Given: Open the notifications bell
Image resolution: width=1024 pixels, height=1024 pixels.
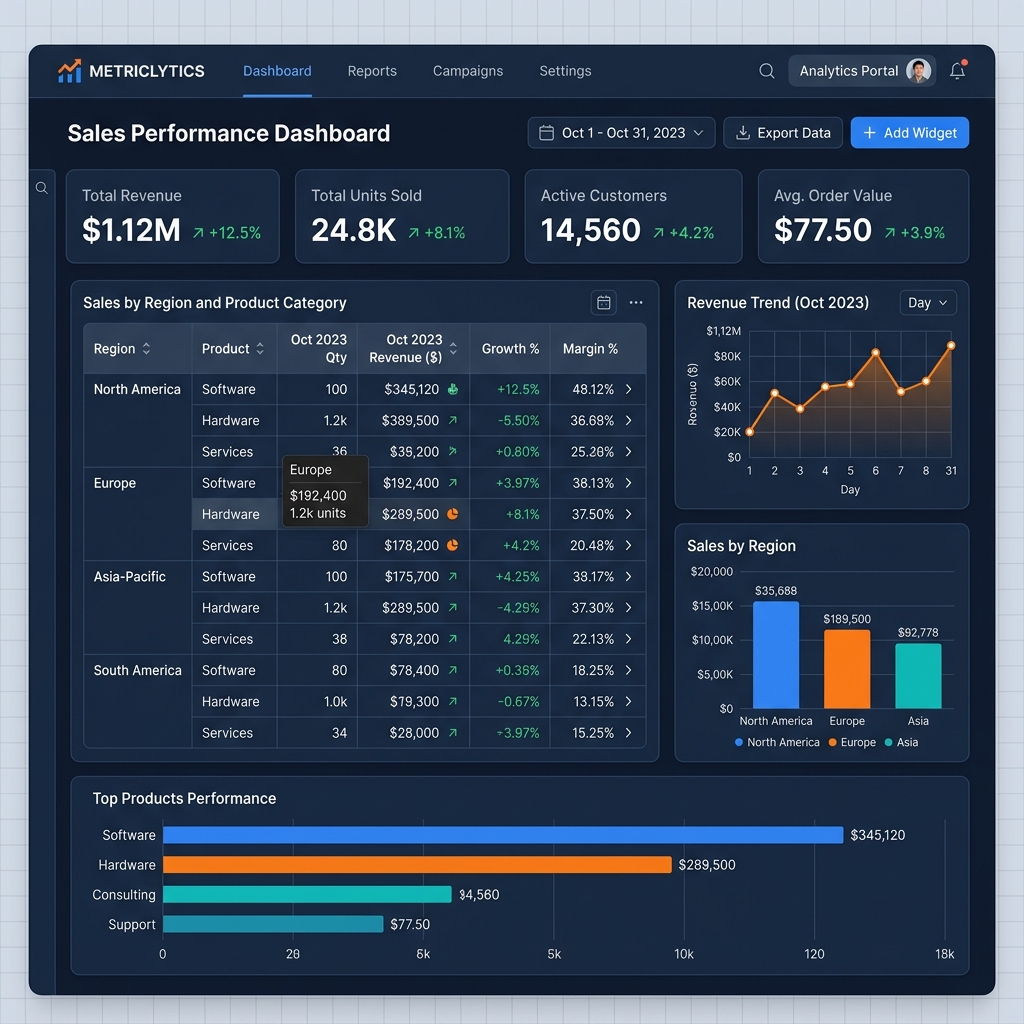Looking at the screenshot, I should 957,70.
